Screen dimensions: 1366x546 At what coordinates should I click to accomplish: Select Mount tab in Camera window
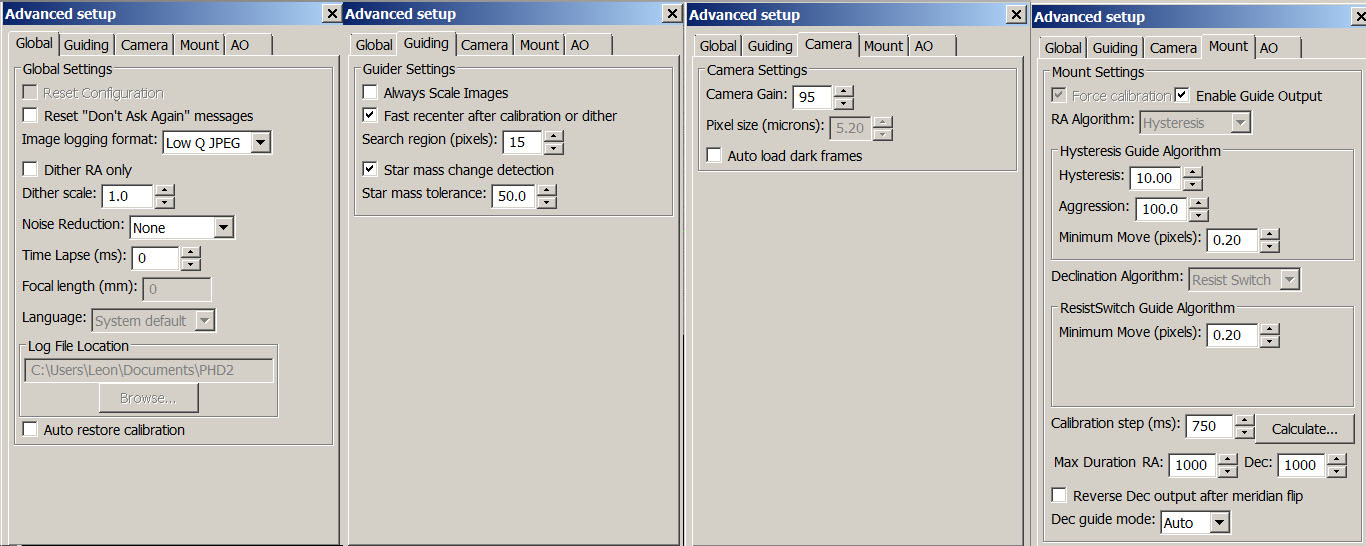883,46
